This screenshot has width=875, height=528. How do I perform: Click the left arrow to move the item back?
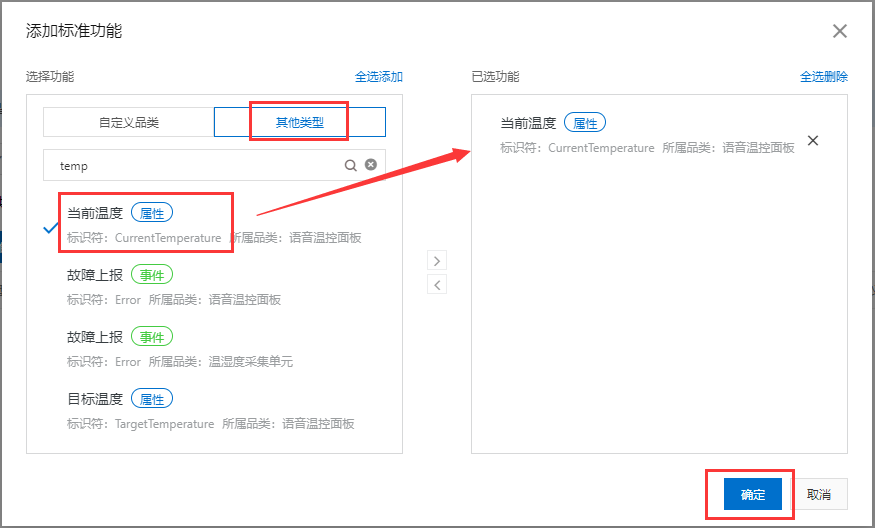tap(436, 285)
